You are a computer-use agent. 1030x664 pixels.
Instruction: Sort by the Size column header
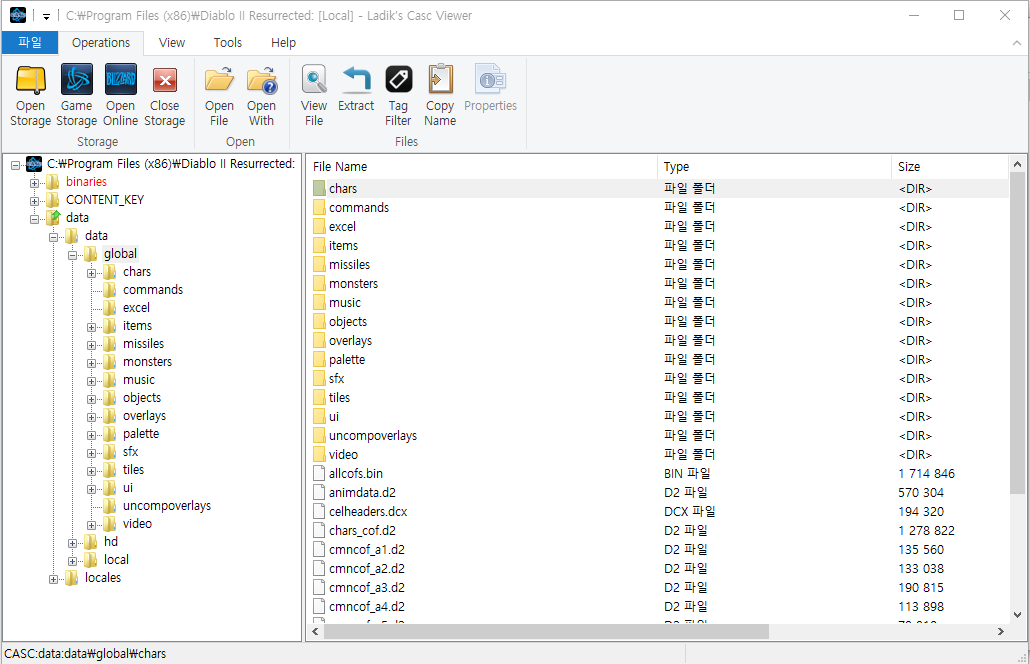click(950, 167)
